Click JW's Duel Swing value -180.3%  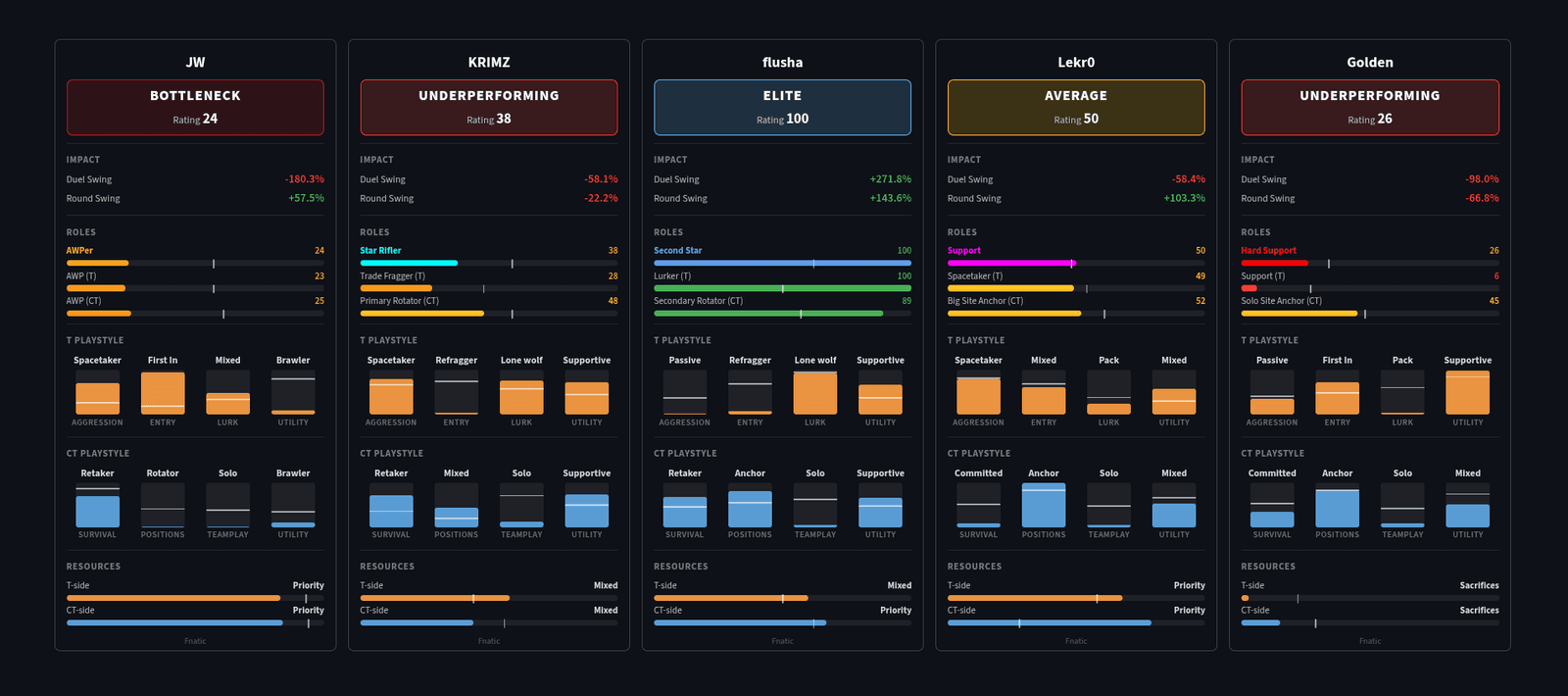[305, 179]
